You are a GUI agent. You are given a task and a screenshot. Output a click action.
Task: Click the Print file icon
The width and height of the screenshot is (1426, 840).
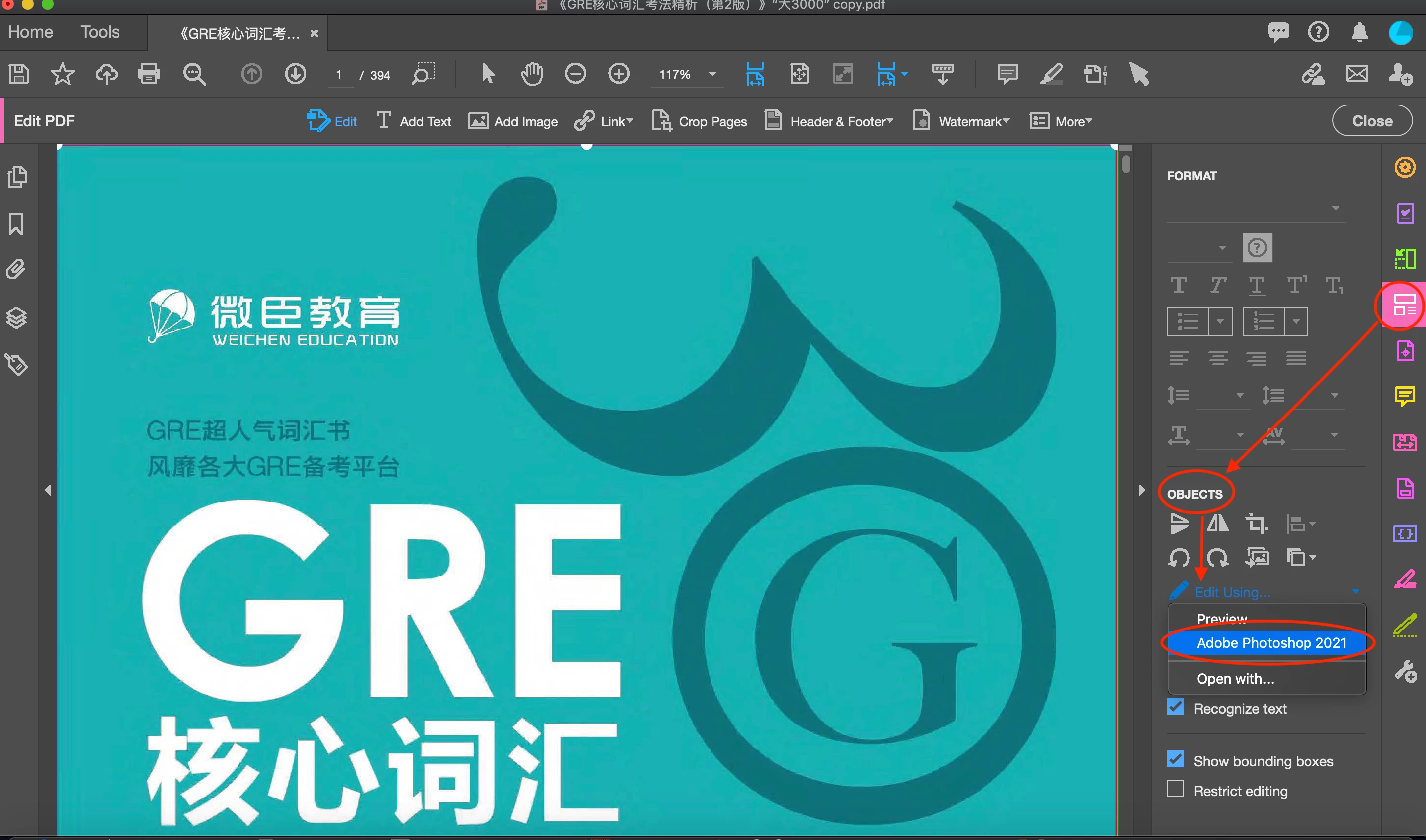(x=149, y=74)
